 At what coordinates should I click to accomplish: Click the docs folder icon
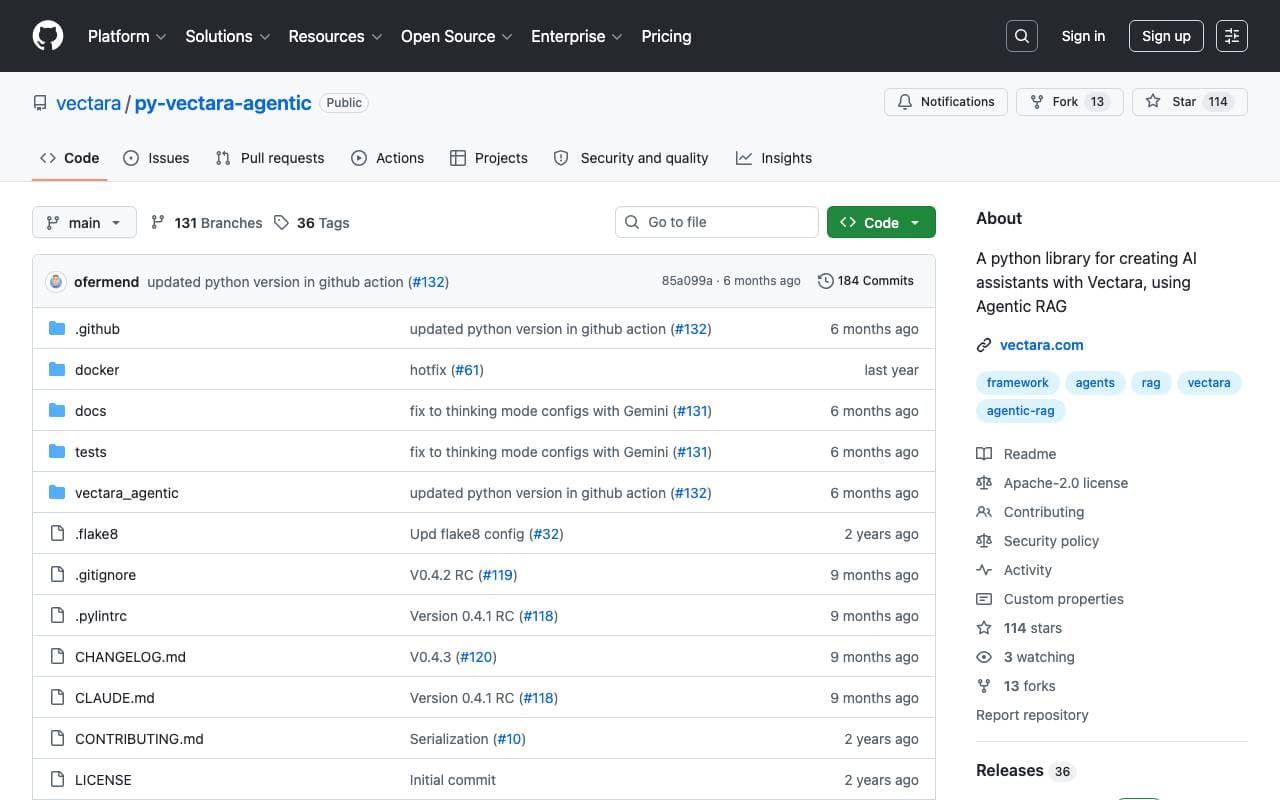click(x=57, y=411)
